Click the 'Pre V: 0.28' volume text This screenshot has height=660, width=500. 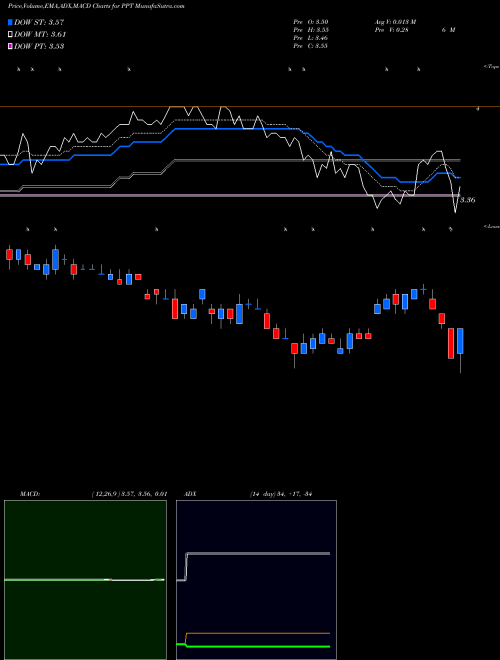click(x=392, y=30)
